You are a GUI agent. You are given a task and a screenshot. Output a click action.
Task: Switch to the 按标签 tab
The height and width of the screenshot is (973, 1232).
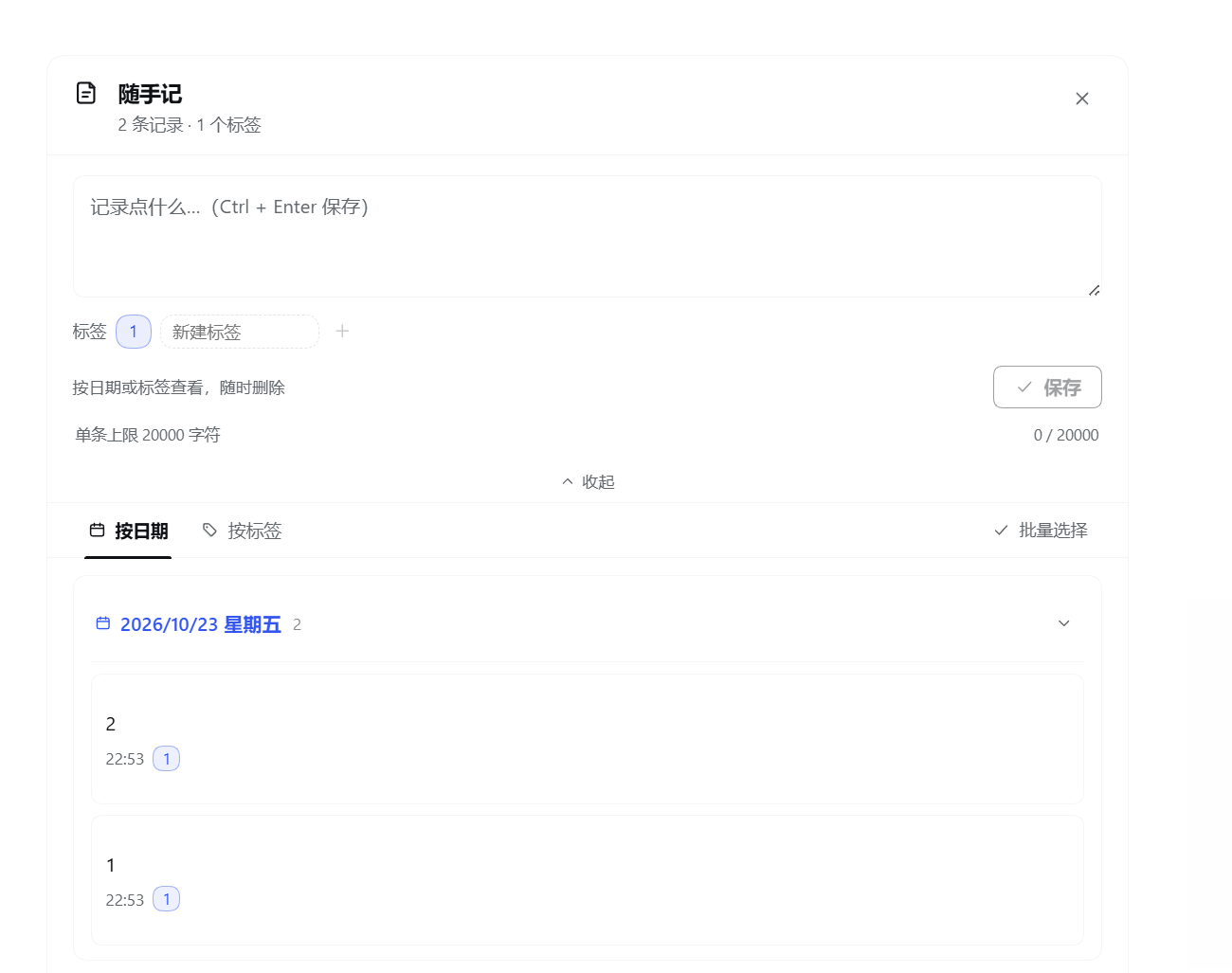click(x=243, y=531)
